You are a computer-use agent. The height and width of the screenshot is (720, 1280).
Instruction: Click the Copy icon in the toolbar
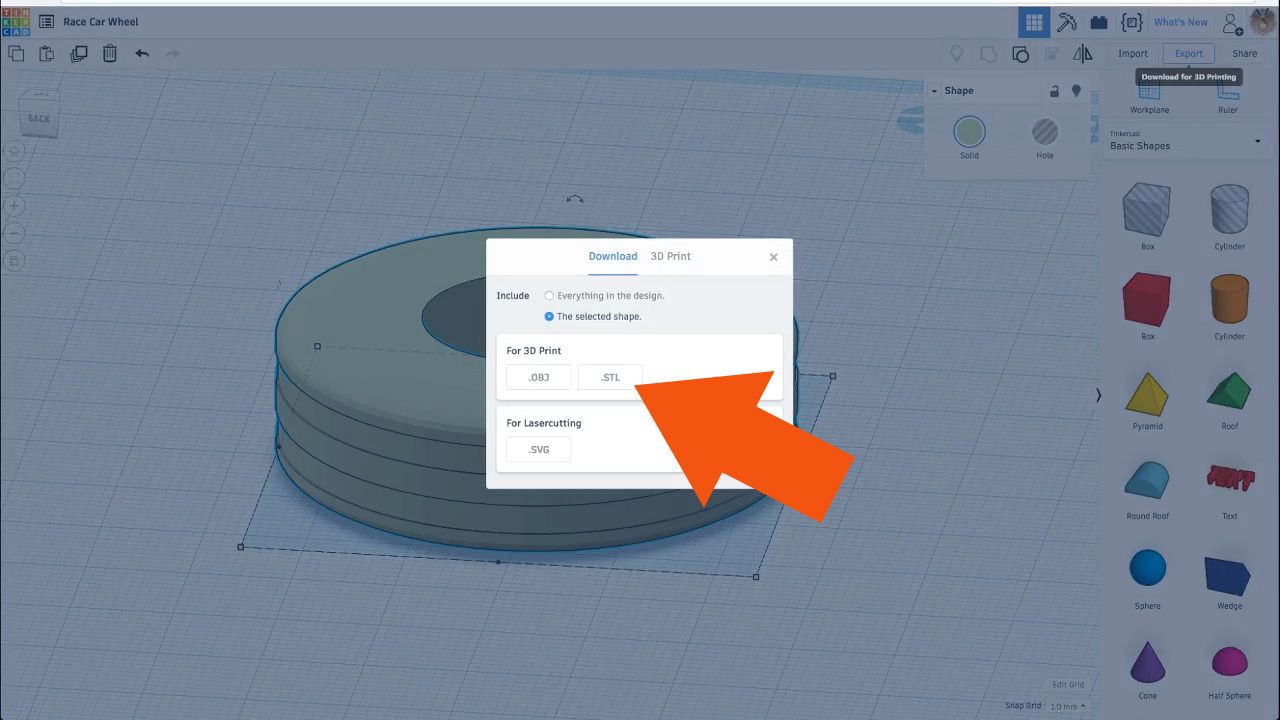(x=16, y=53)
